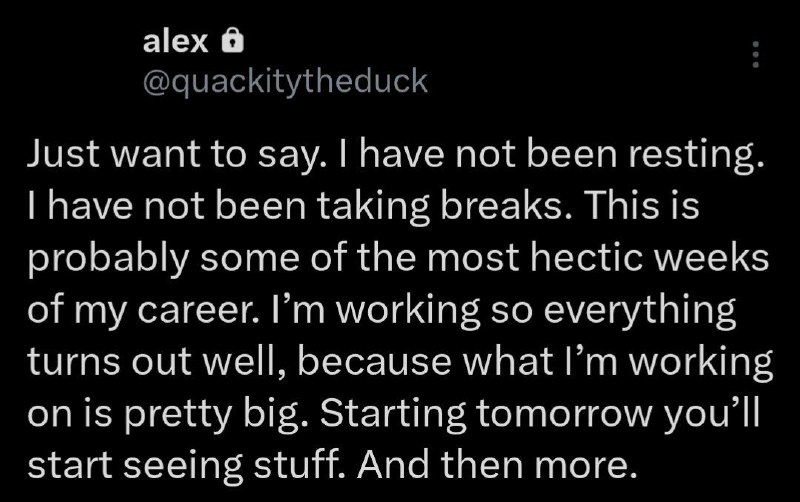
Task: Open the three-dot more options menu
Action: coord(756,55)
